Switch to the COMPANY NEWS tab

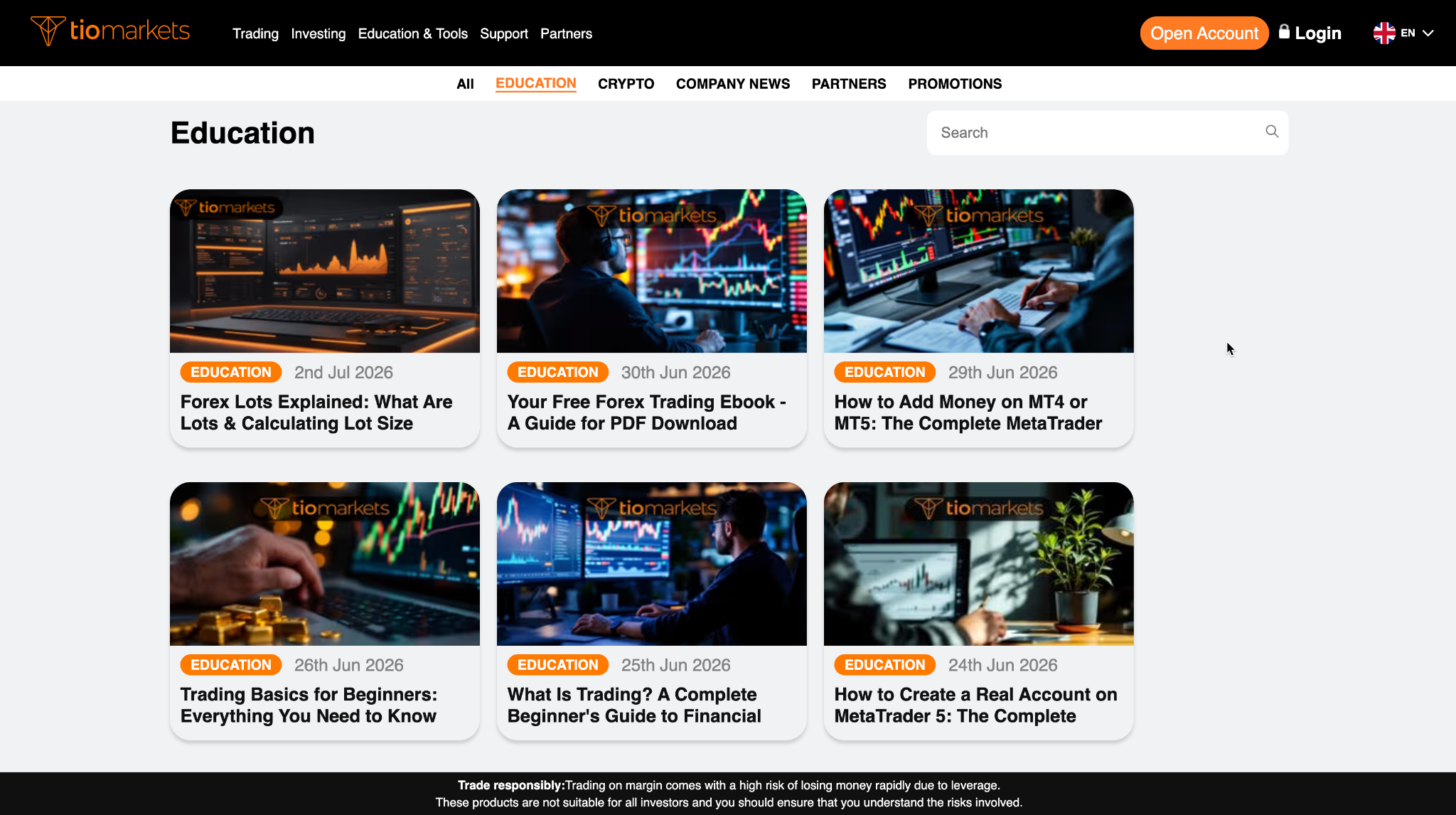732,84
